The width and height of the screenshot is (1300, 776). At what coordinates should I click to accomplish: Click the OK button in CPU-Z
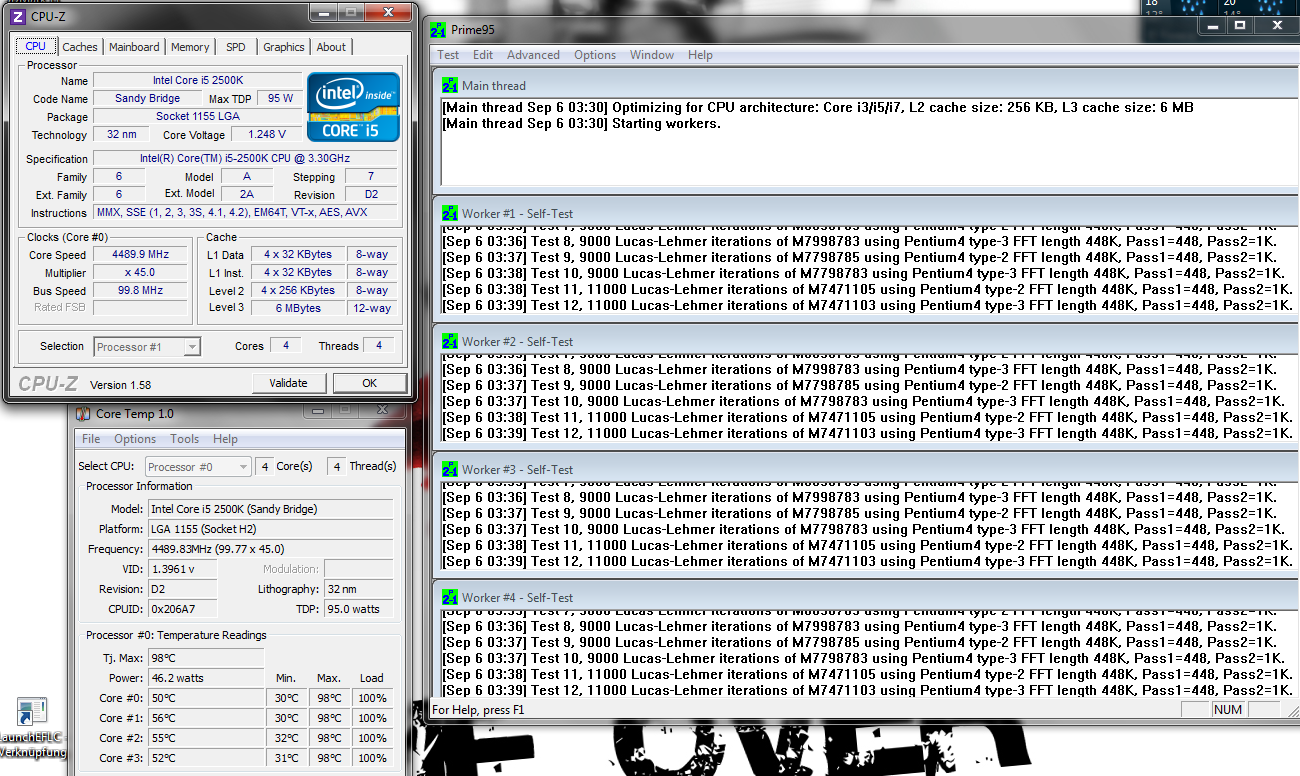[x=370, y=383]
